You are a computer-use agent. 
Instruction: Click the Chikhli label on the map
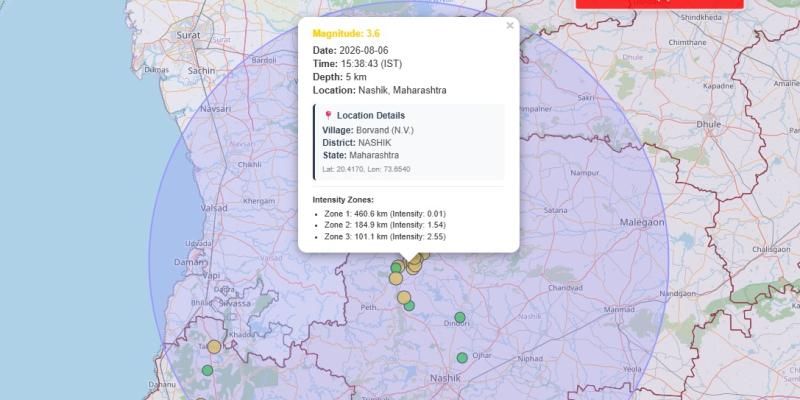(249, 165)
